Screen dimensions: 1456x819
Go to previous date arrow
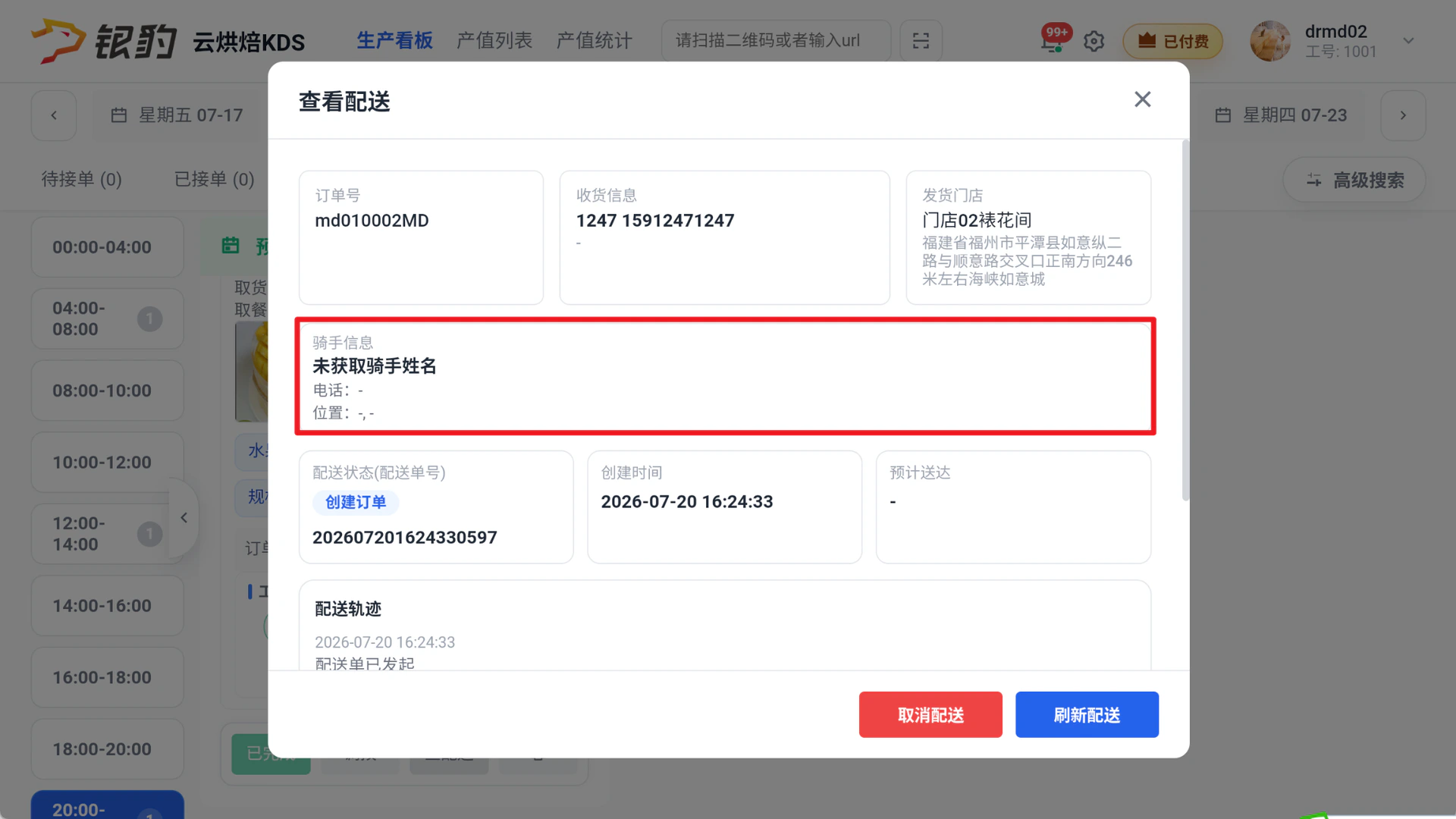pyautogui.click(x=54, y=115)
